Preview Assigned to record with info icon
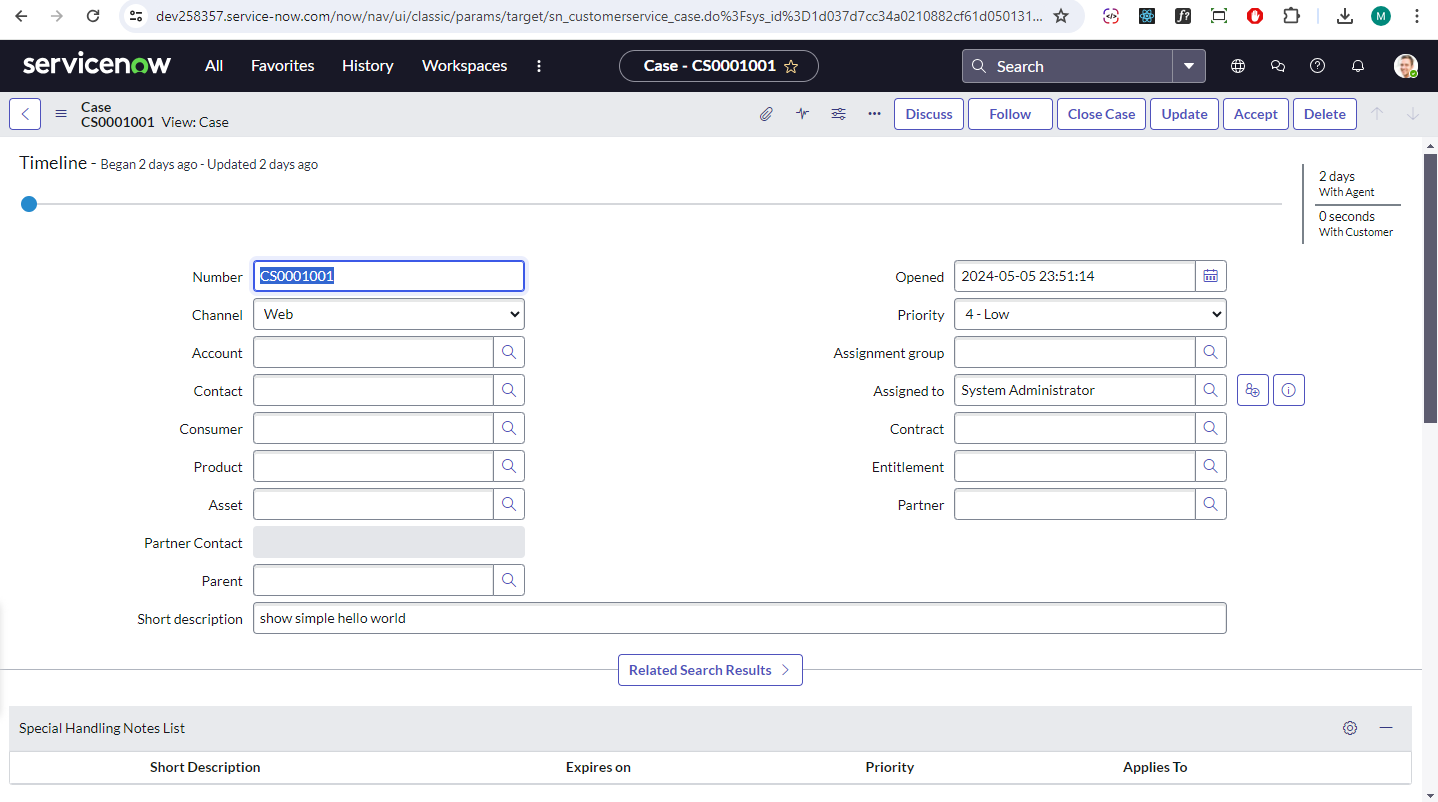Screen dimensions: 1438x802 click(1288, 390)
